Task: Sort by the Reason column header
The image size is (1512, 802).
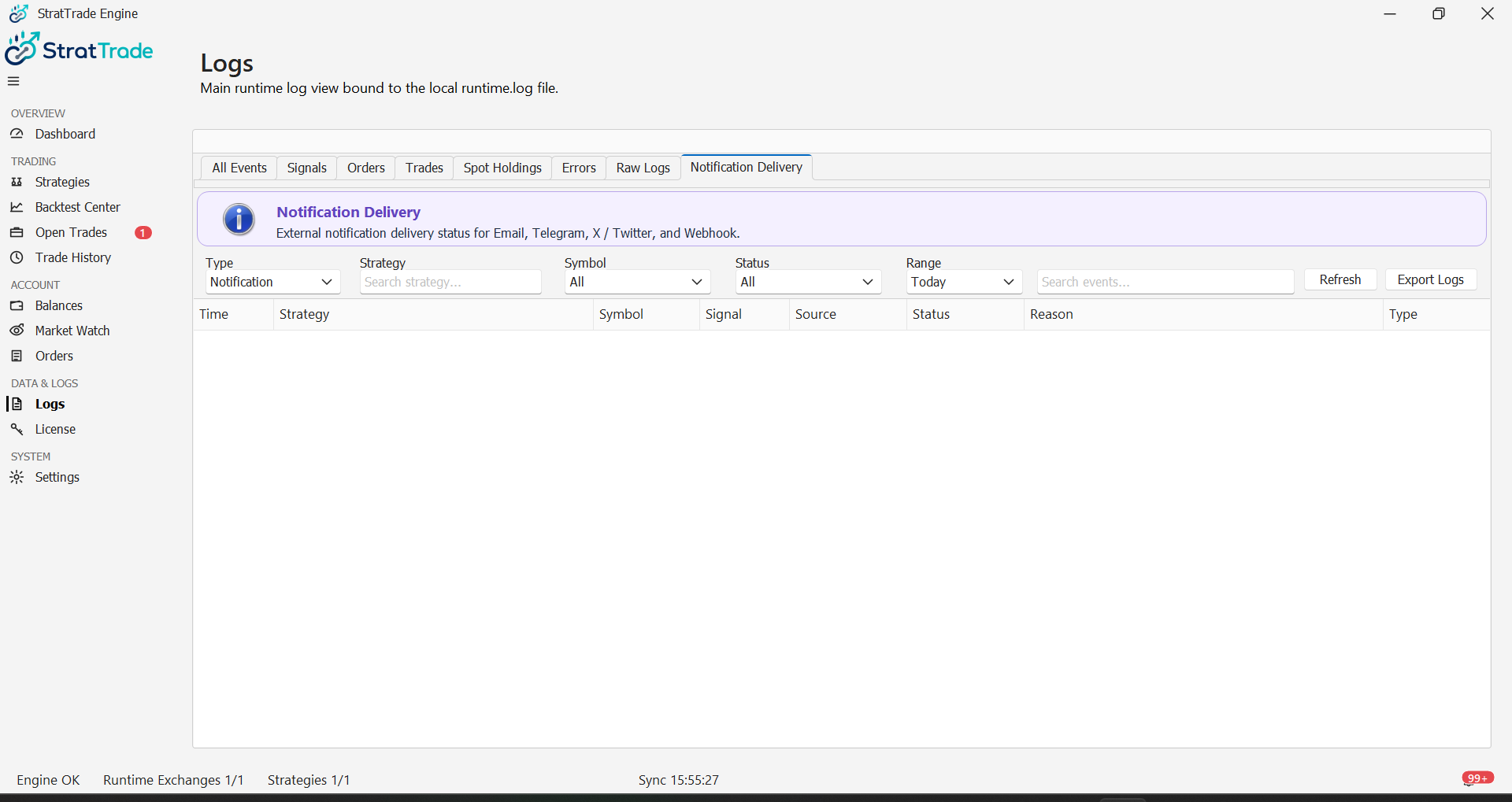Action: click(x=1203, y=314)
